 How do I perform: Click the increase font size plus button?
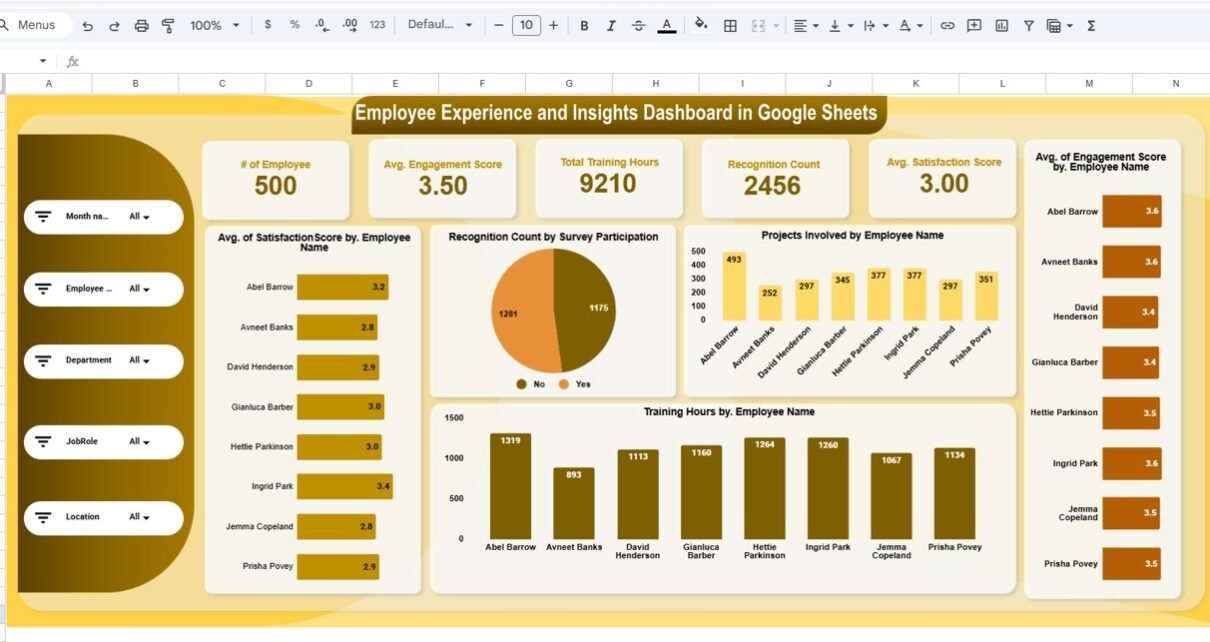click(x=553, y=26)
